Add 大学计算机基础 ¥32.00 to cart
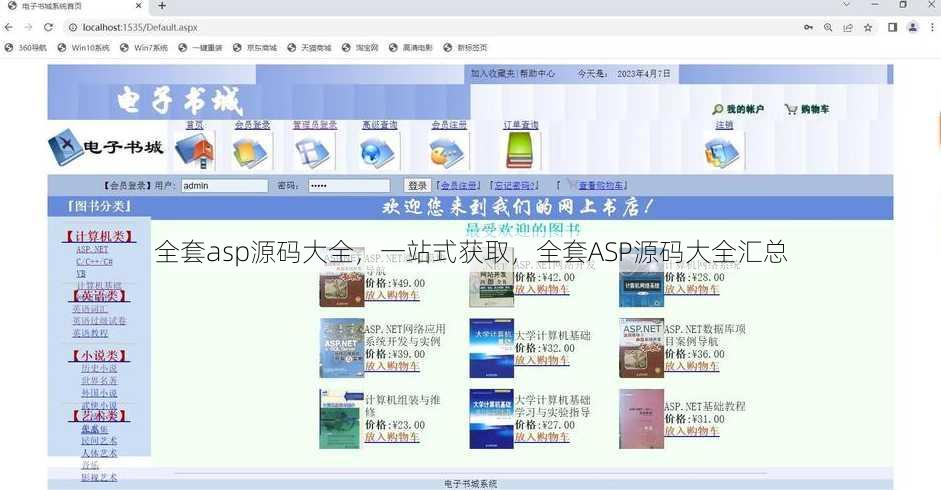Screen dimensions: 941x490 [542, 360]
